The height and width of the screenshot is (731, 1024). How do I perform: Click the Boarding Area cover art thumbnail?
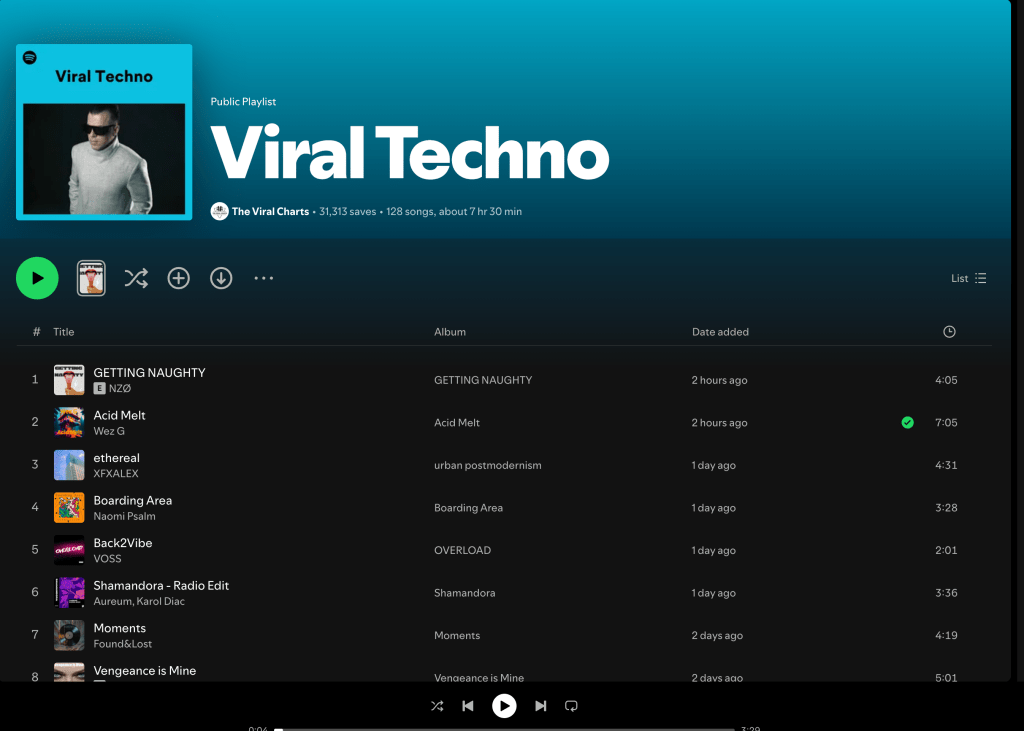point(69,508)
